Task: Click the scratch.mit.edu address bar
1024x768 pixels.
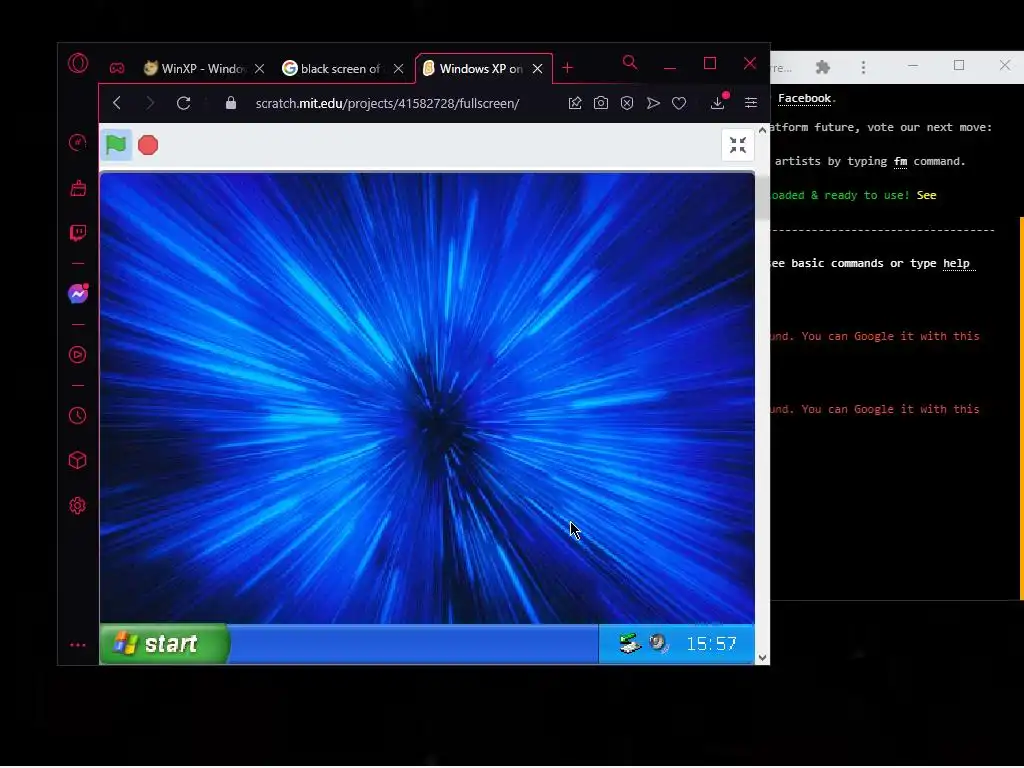Action: coord(387,104)
